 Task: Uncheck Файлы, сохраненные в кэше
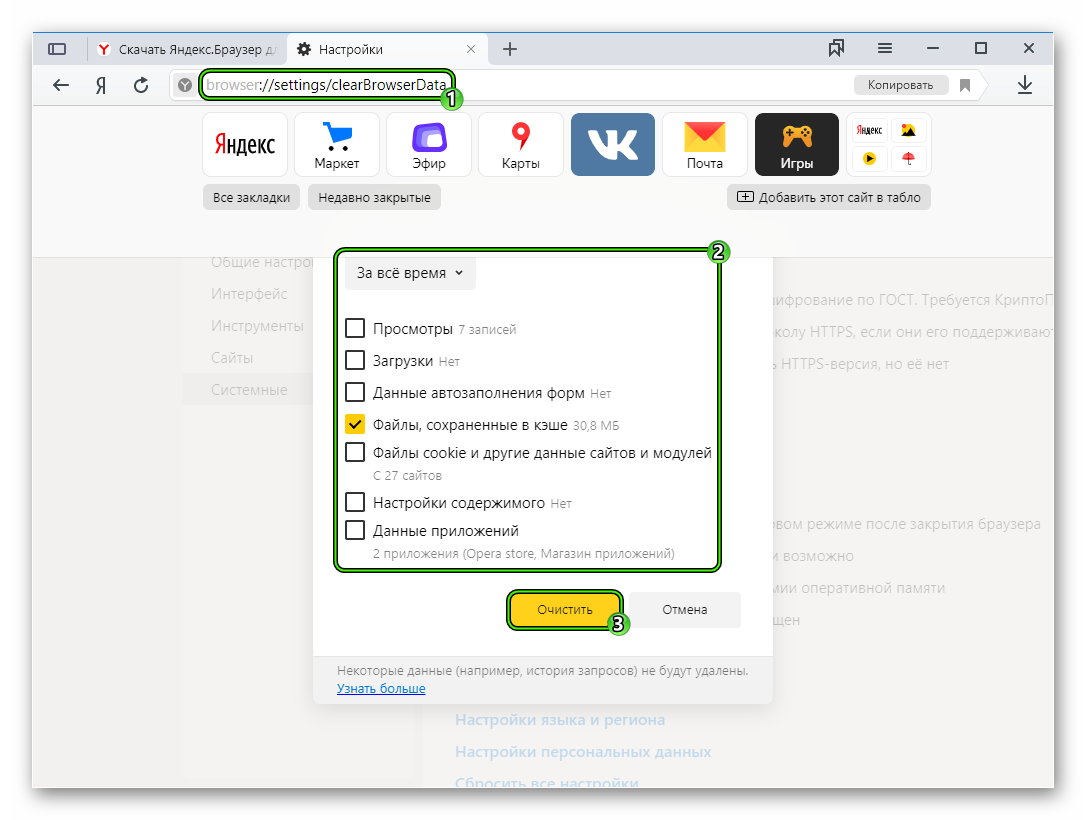tap(355, 424)
